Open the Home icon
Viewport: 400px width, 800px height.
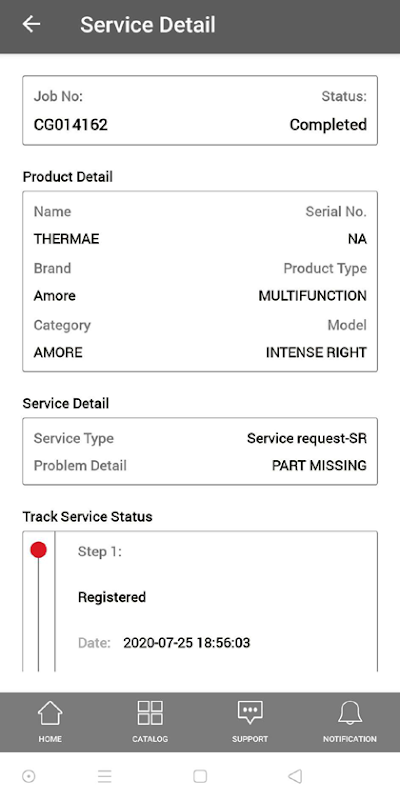tap(50, 713)
